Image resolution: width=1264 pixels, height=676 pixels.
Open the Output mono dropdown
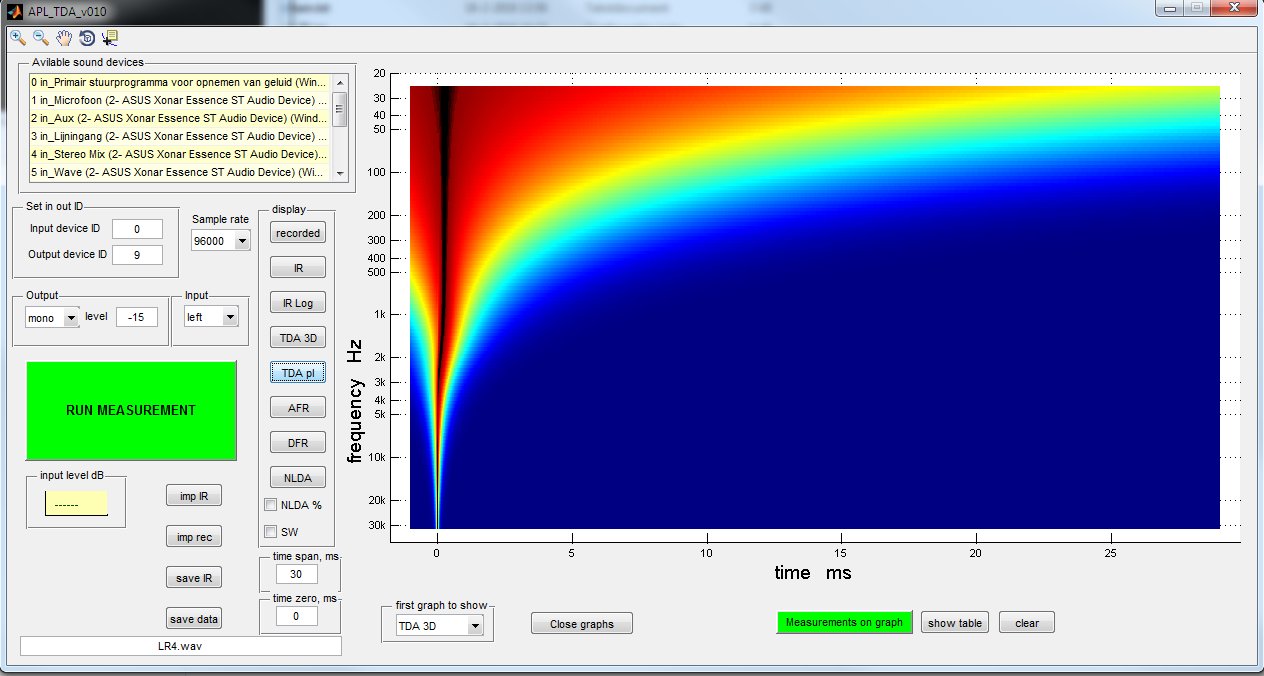52,317
